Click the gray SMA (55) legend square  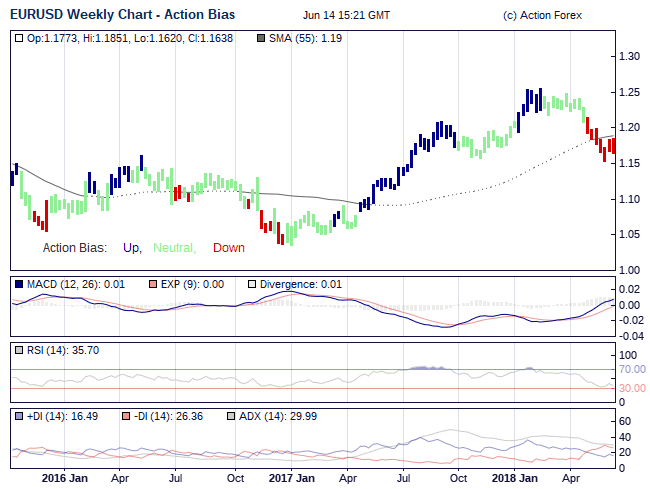pos(261,39)
